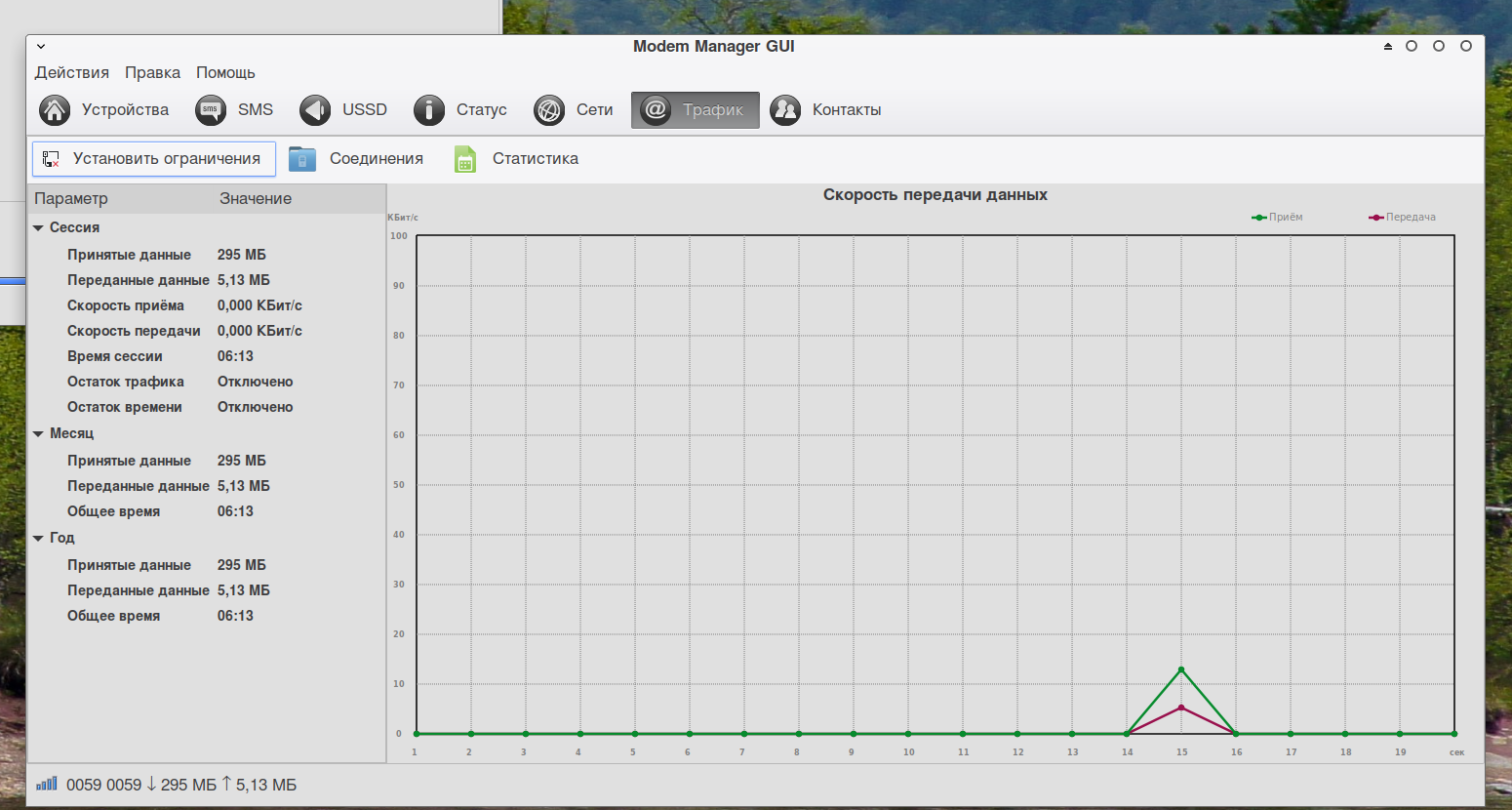Select the Остаток трафика row
Screen dimensions: 1512x810
pos(207,382)
